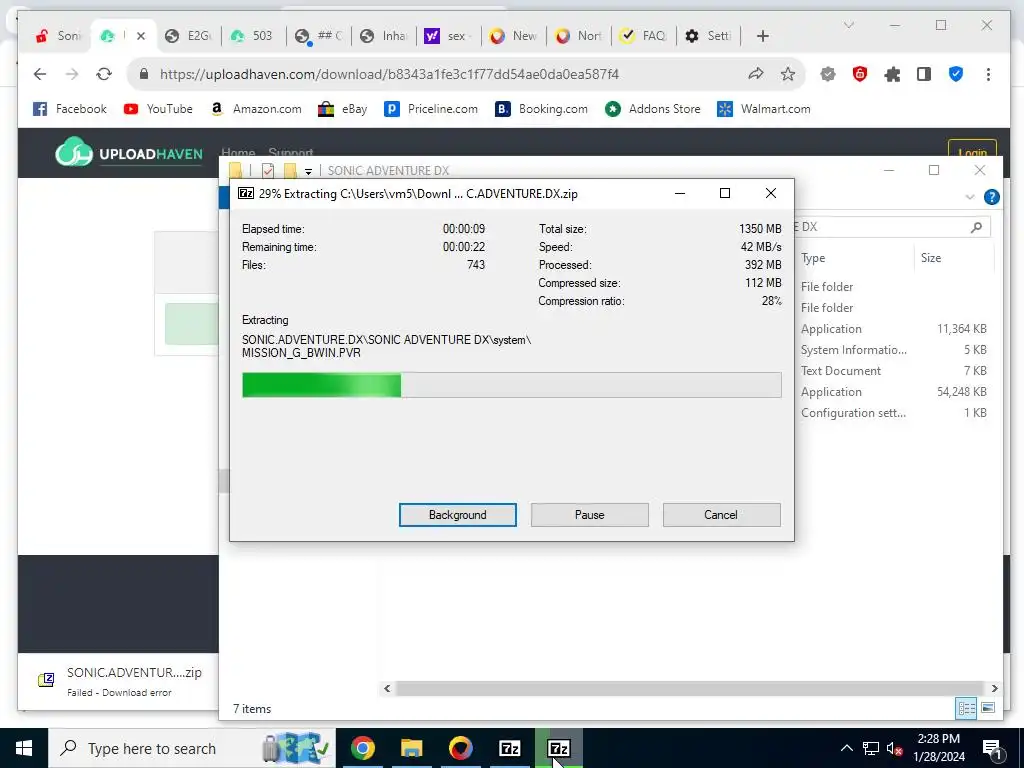Switch to the 503 browser tab

click(253, 36)
